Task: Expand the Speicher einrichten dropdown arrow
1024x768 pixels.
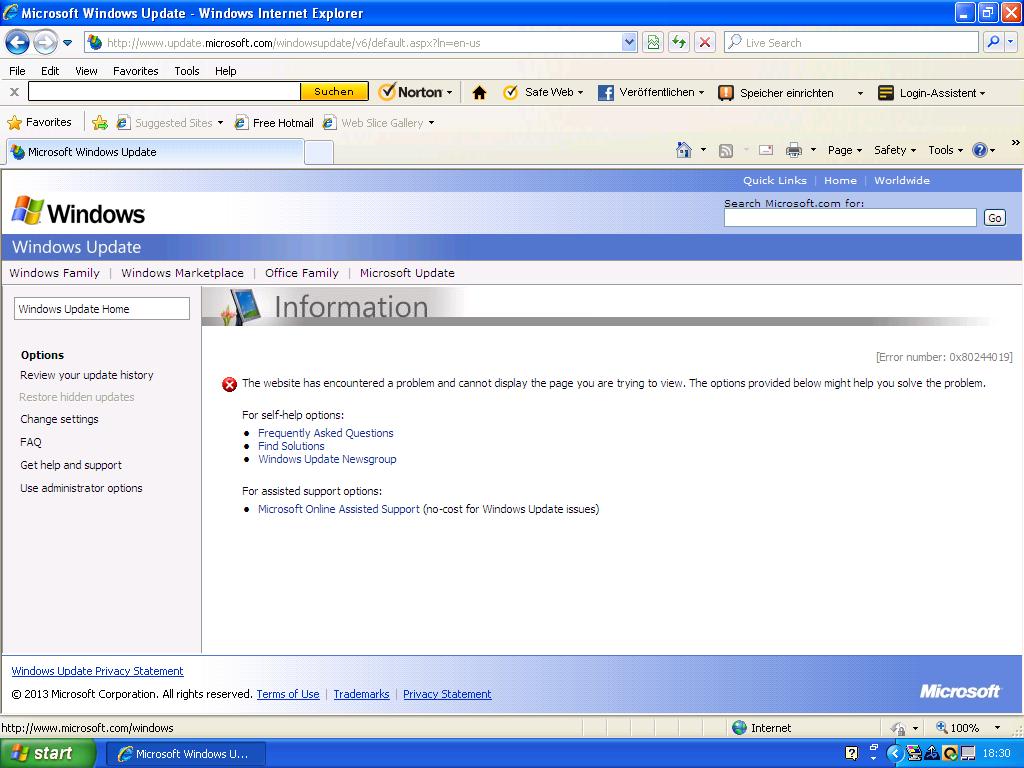Action: pos(860,93)
